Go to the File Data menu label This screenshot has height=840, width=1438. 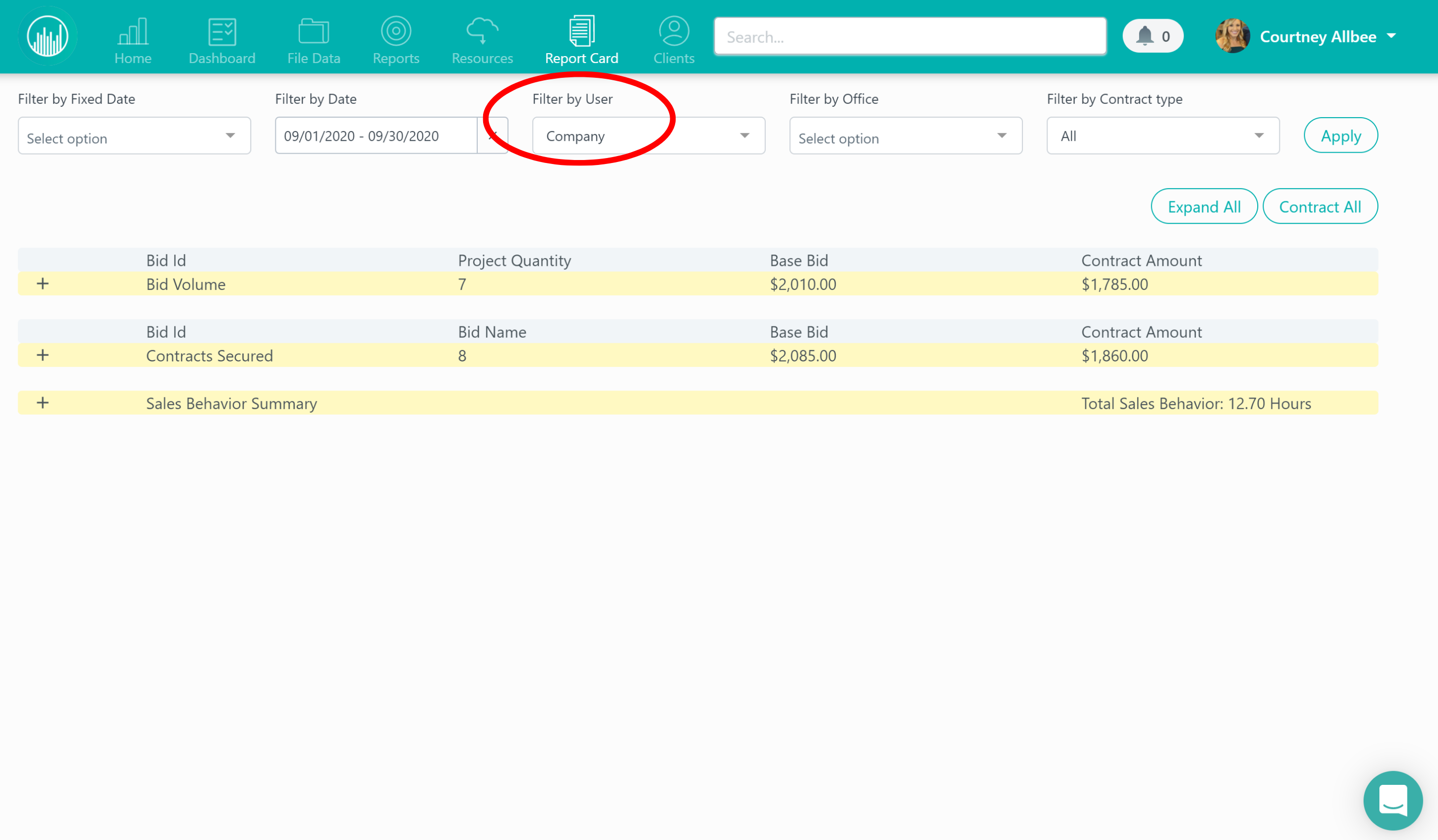point(313,58)
